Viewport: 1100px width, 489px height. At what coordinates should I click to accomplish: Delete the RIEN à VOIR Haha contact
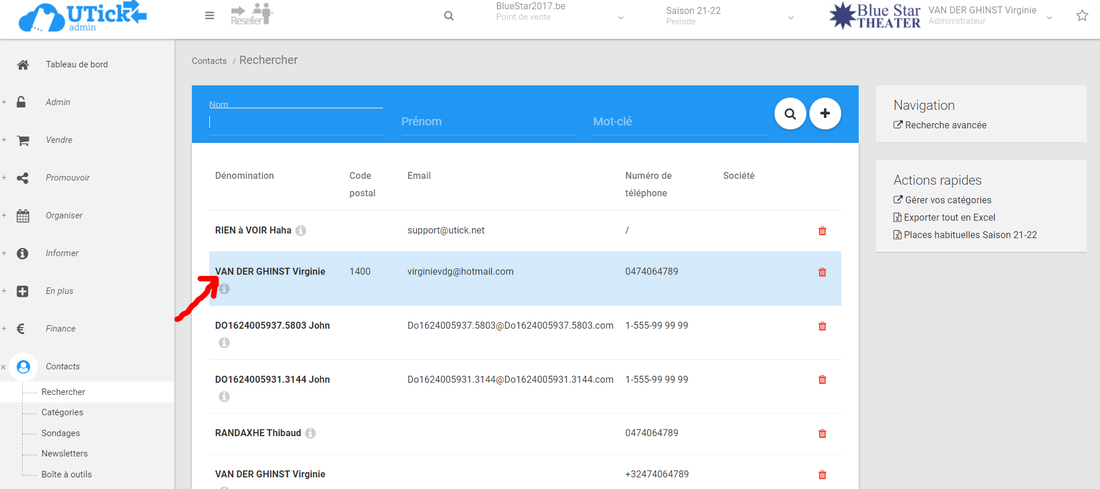pyautogui.click(x=822, y=231)
